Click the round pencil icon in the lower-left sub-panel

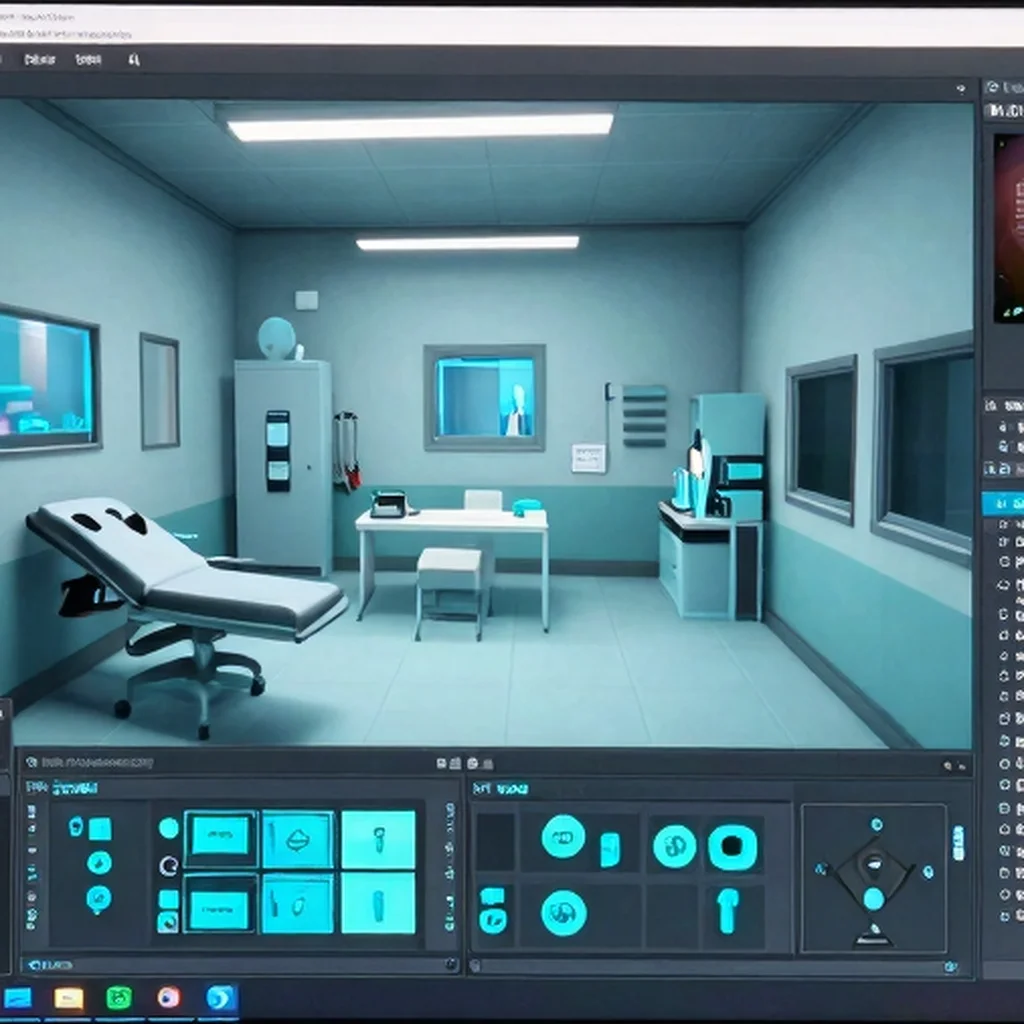tap(99, 863)
